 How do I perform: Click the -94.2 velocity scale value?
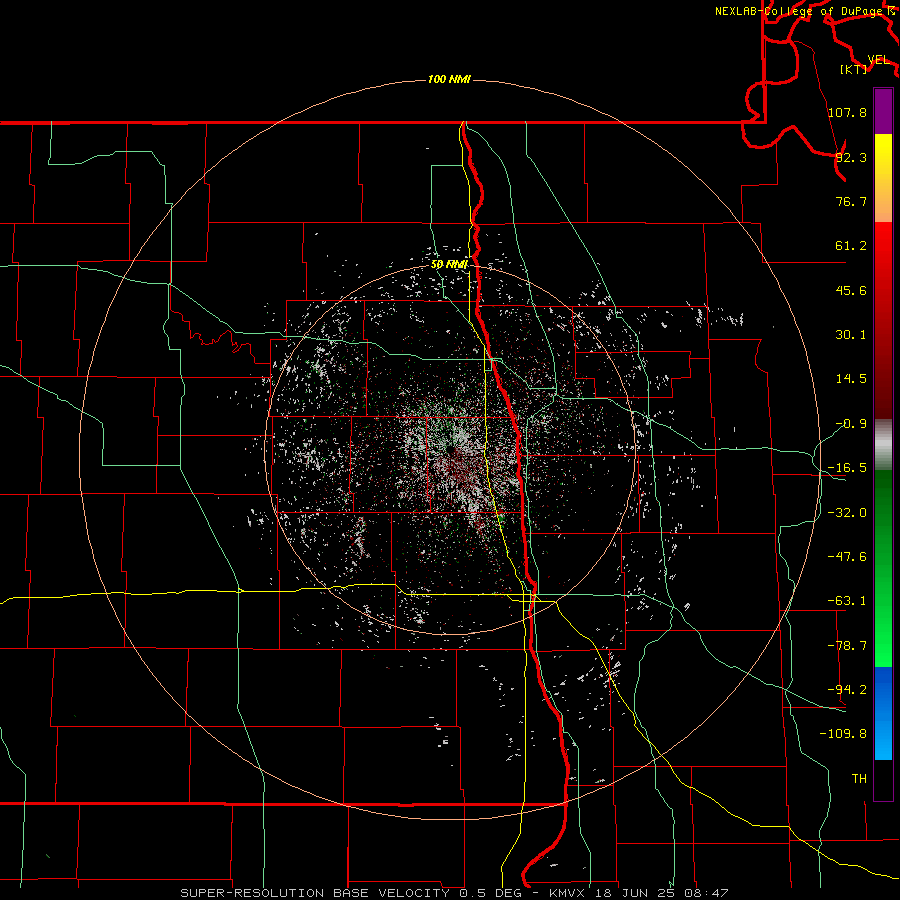847,690
